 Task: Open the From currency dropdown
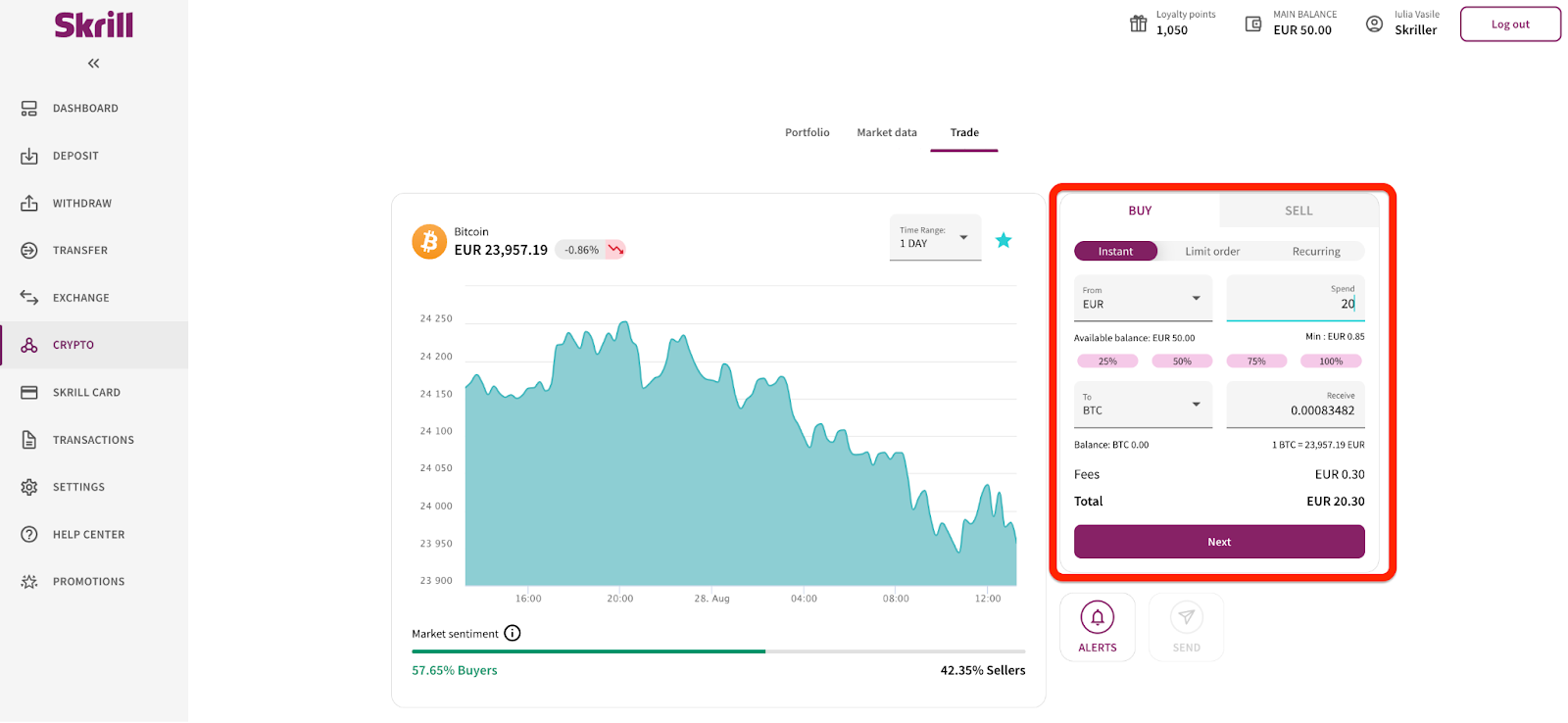pos(1143,298)
